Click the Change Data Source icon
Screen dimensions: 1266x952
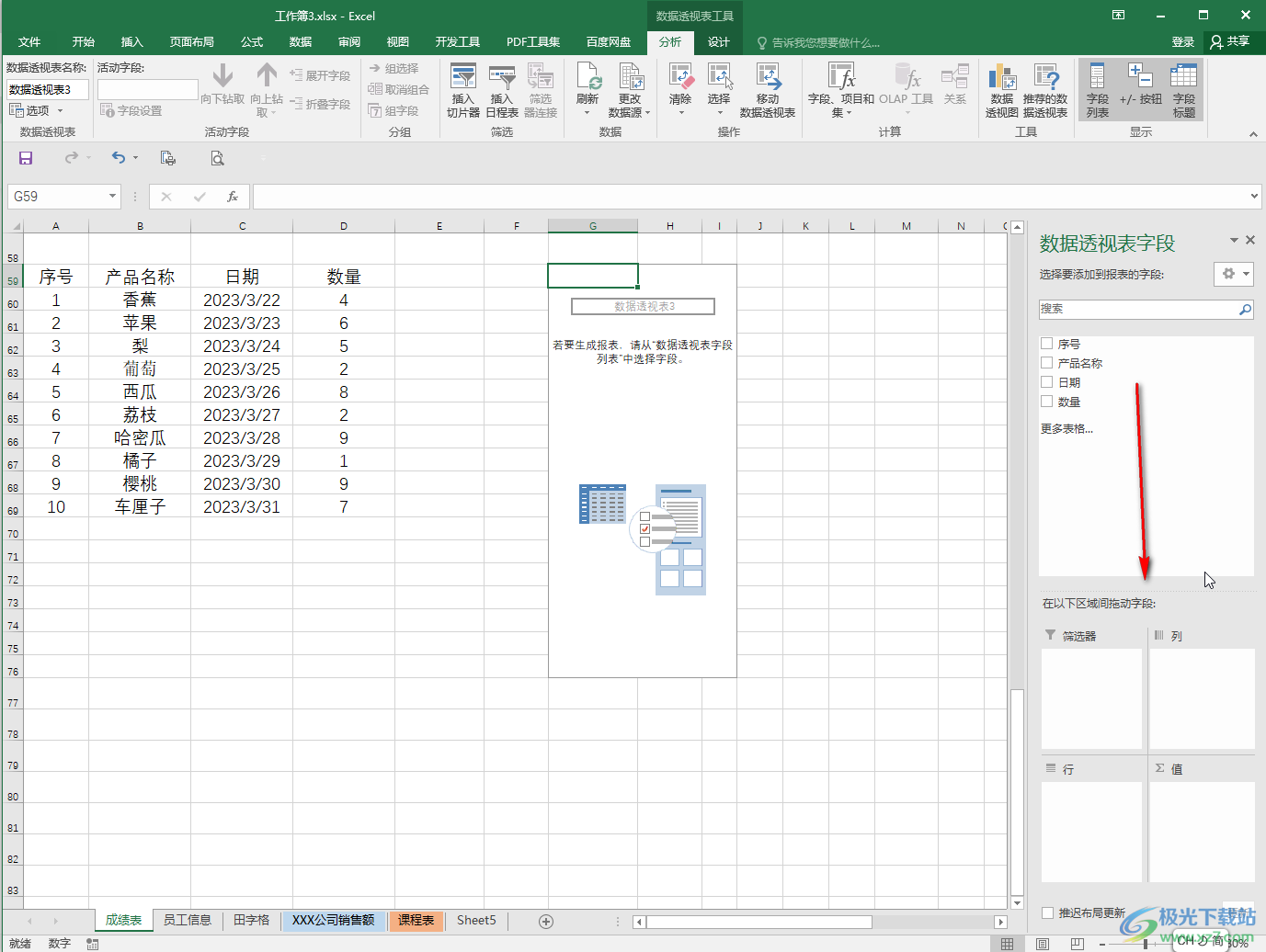630,76
